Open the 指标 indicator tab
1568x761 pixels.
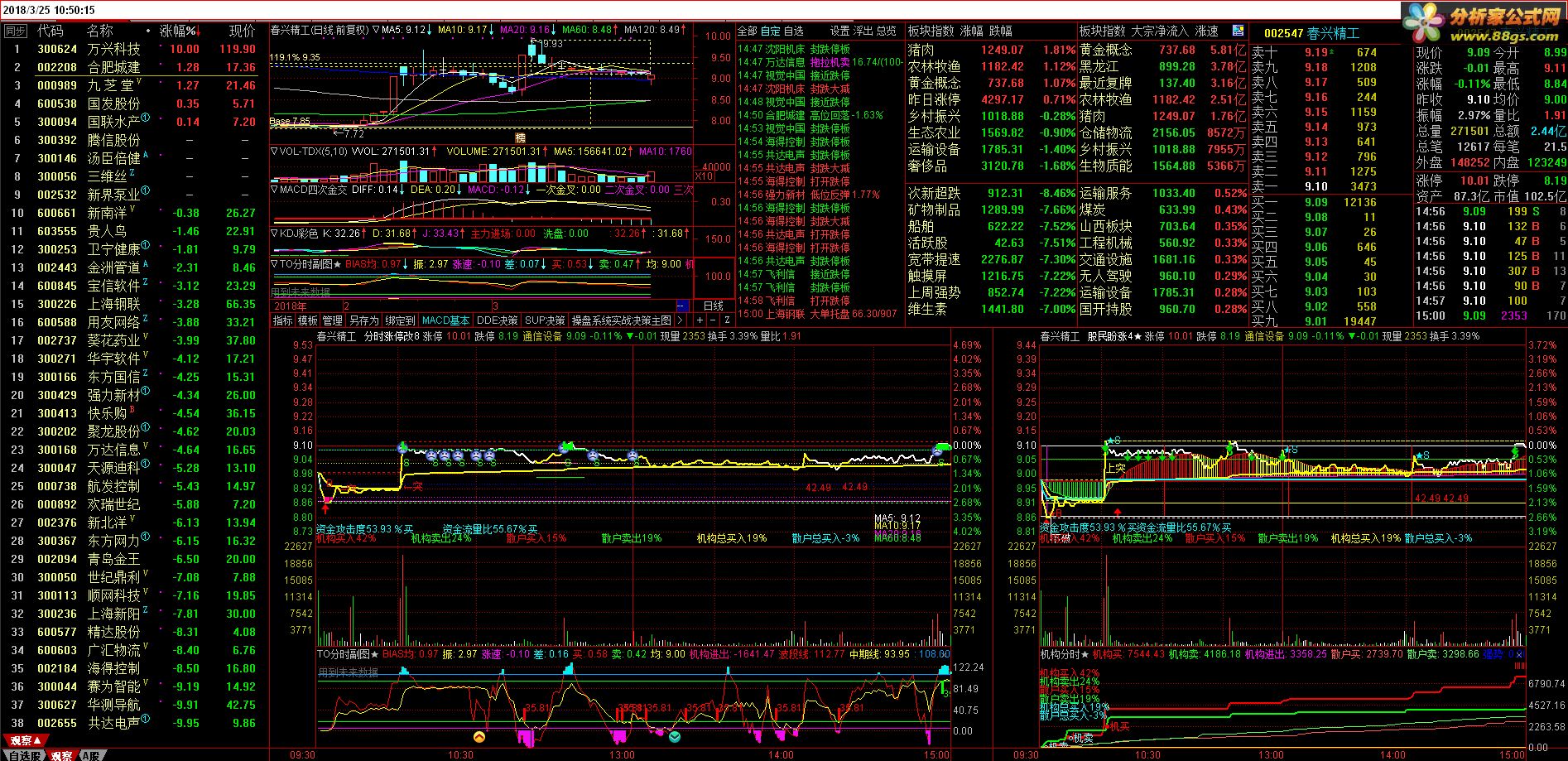(x=283, y=320)
